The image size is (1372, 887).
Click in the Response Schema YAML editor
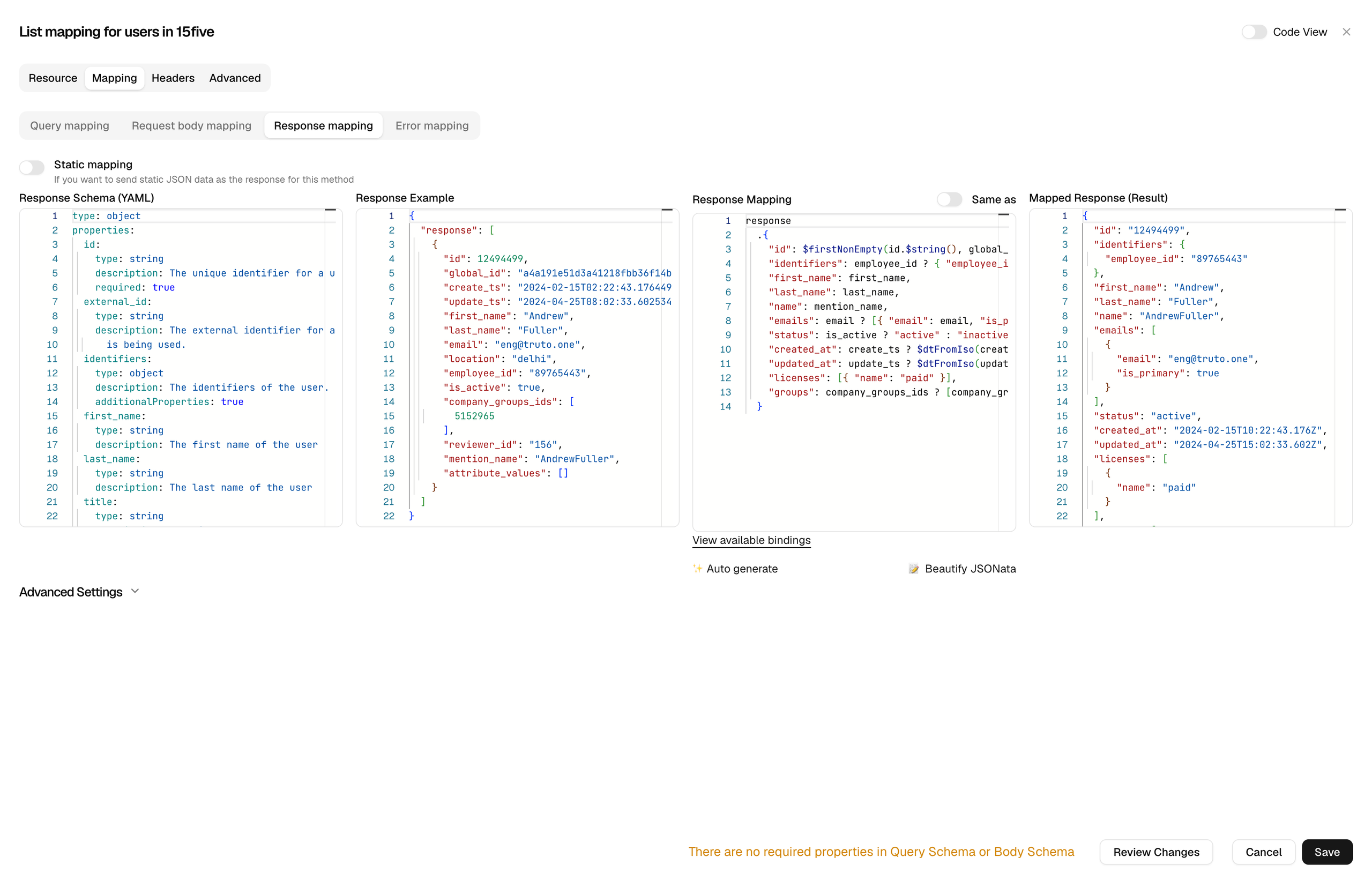click(x=181, y=368)
